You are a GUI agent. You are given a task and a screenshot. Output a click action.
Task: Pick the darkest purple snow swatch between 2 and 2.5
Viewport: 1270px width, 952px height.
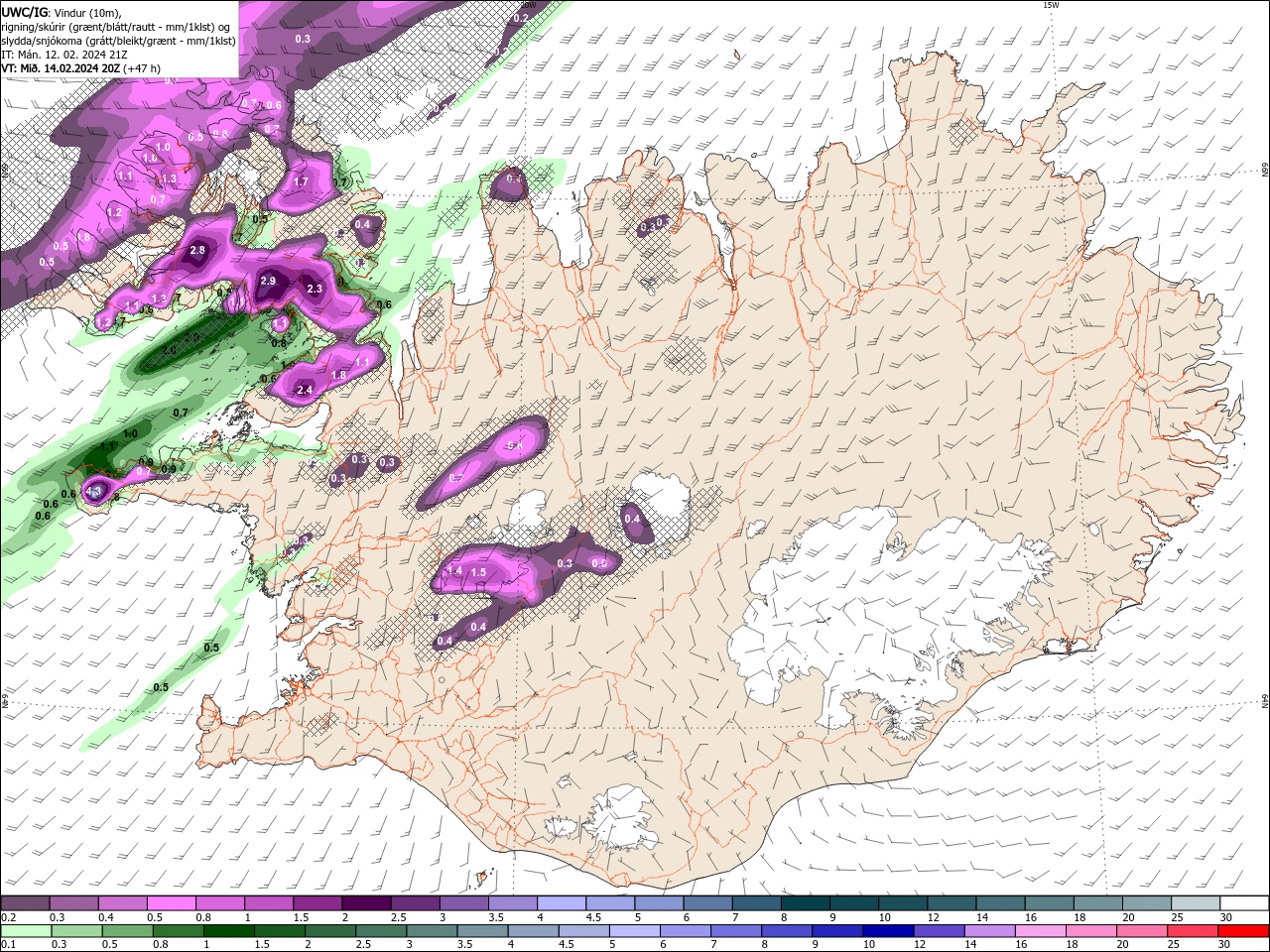(366, 903)
